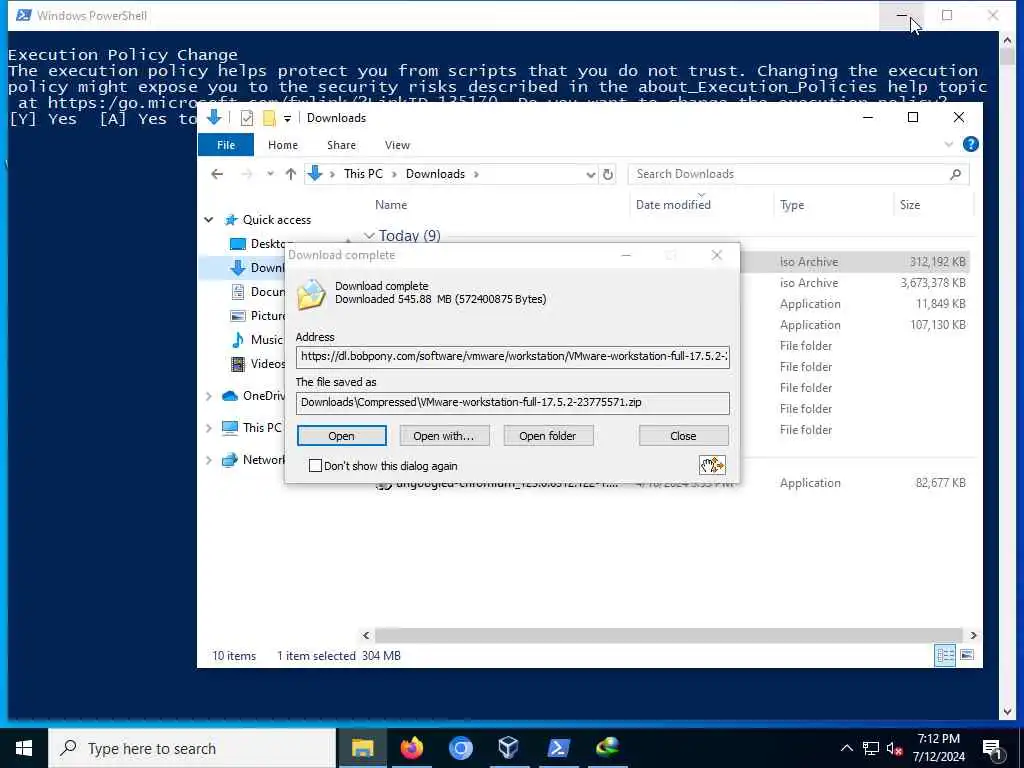This screenshot has height=768, width=1024.
Task: Click the horizontal scrollbar in Explorer
Action: pos(668,635)
